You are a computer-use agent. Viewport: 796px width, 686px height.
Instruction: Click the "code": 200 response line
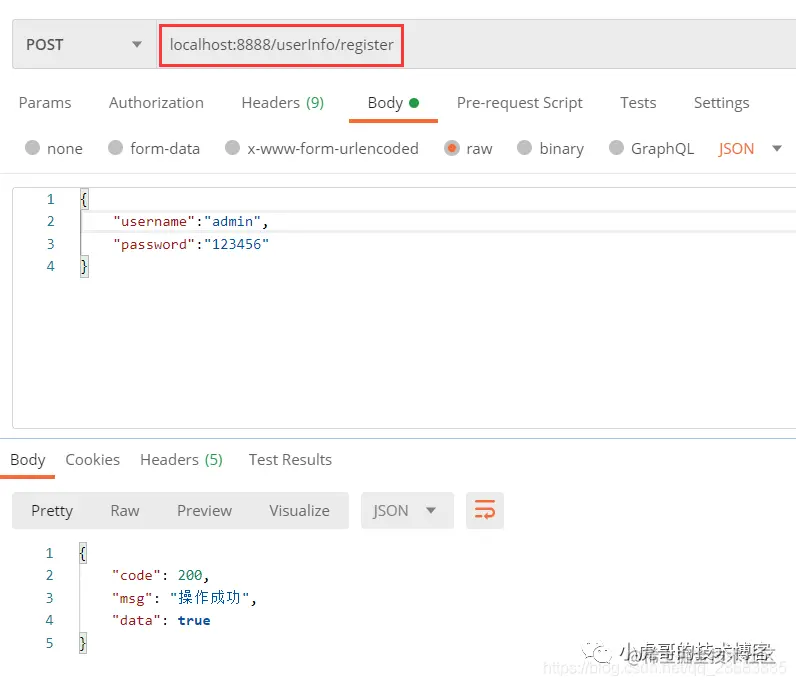160,575
